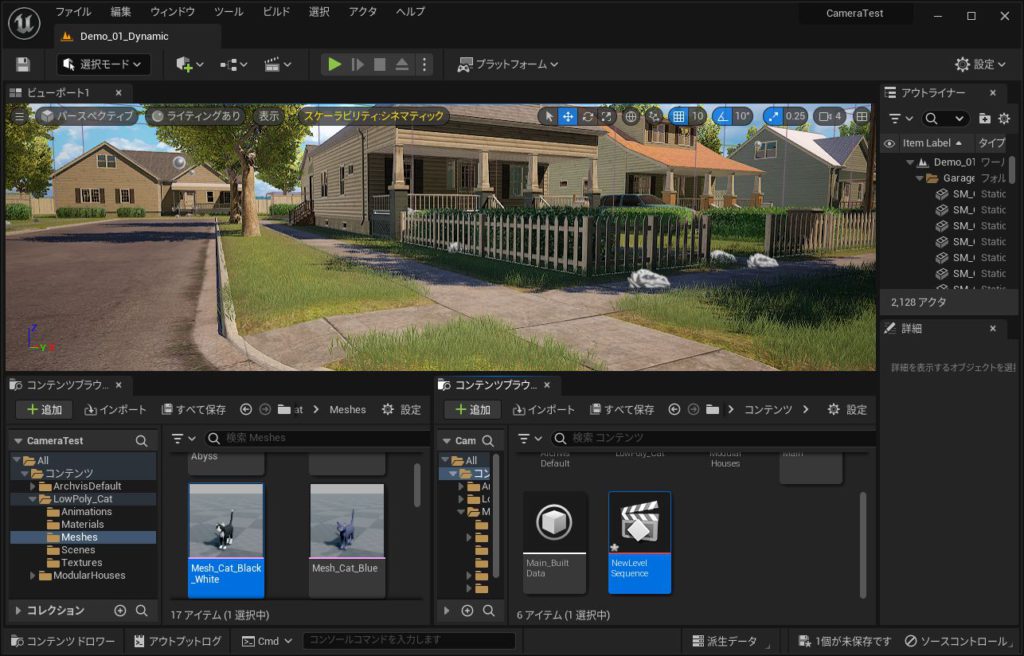Search sources in the CameraTest panel
Image resolution: width=1024 pixels, height=656 pixels.
click(141, 441)
